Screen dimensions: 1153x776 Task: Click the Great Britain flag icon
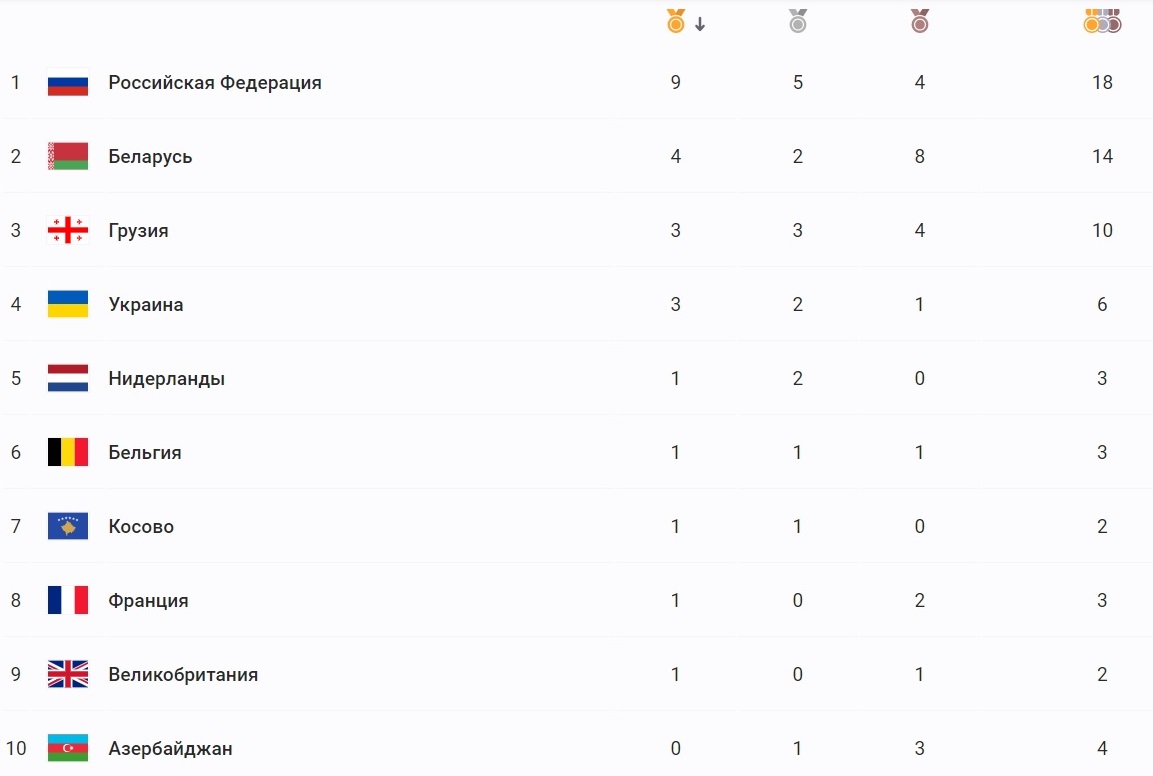(x=68, y=675)
